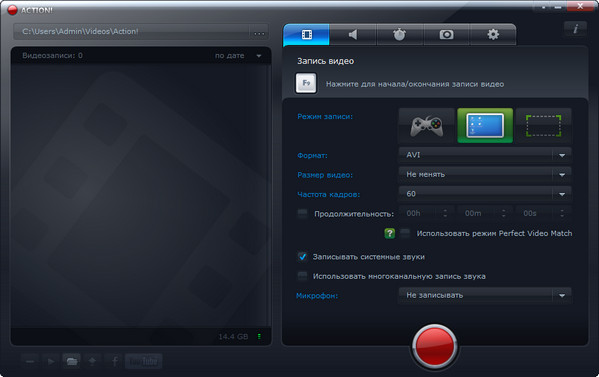599x377 pixels.
Task: Enable многоканальную запись звука checkbox
Action: tap(302, 276)
